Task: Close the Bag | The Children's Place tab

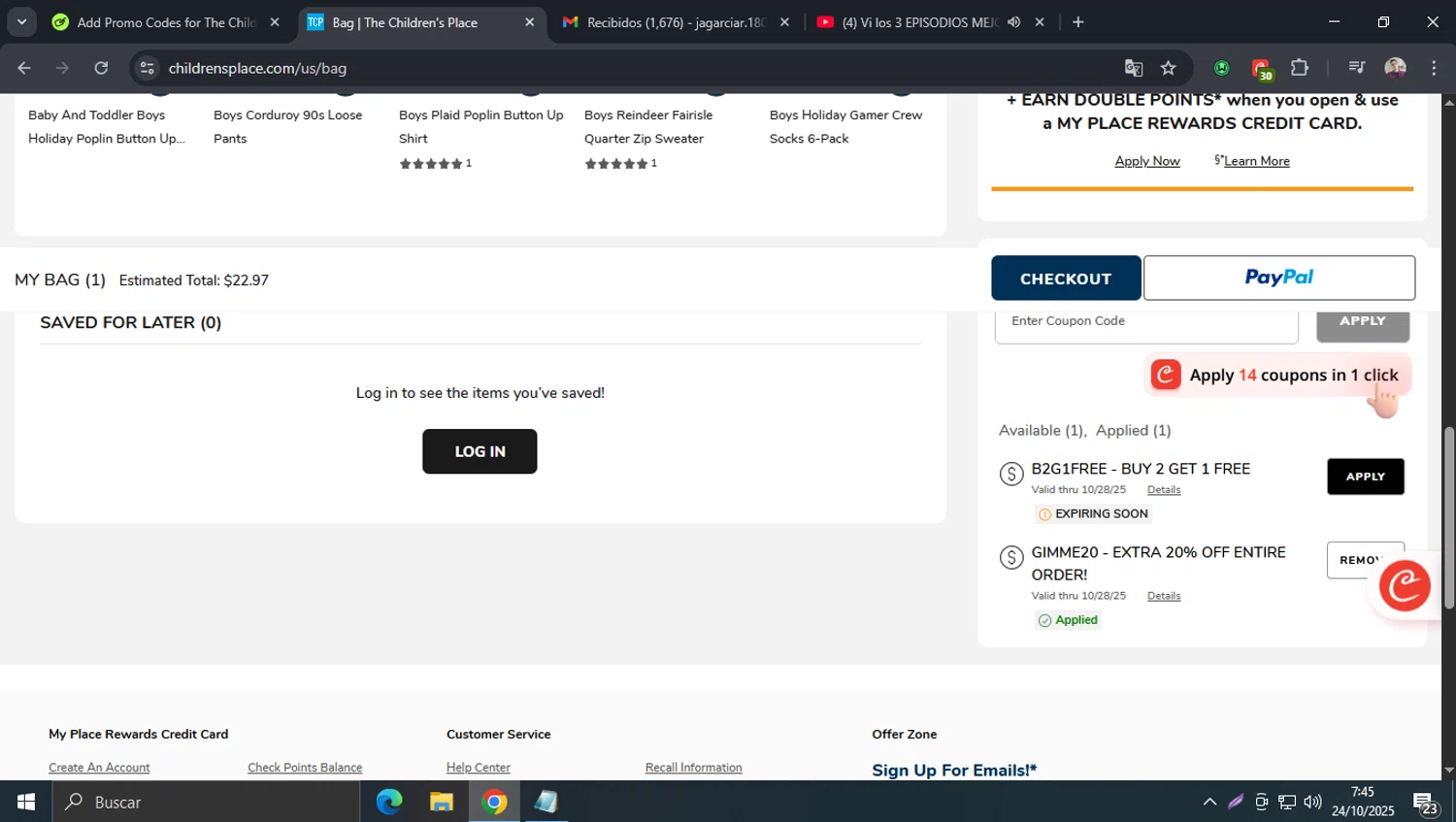Action: coord(529,22)
